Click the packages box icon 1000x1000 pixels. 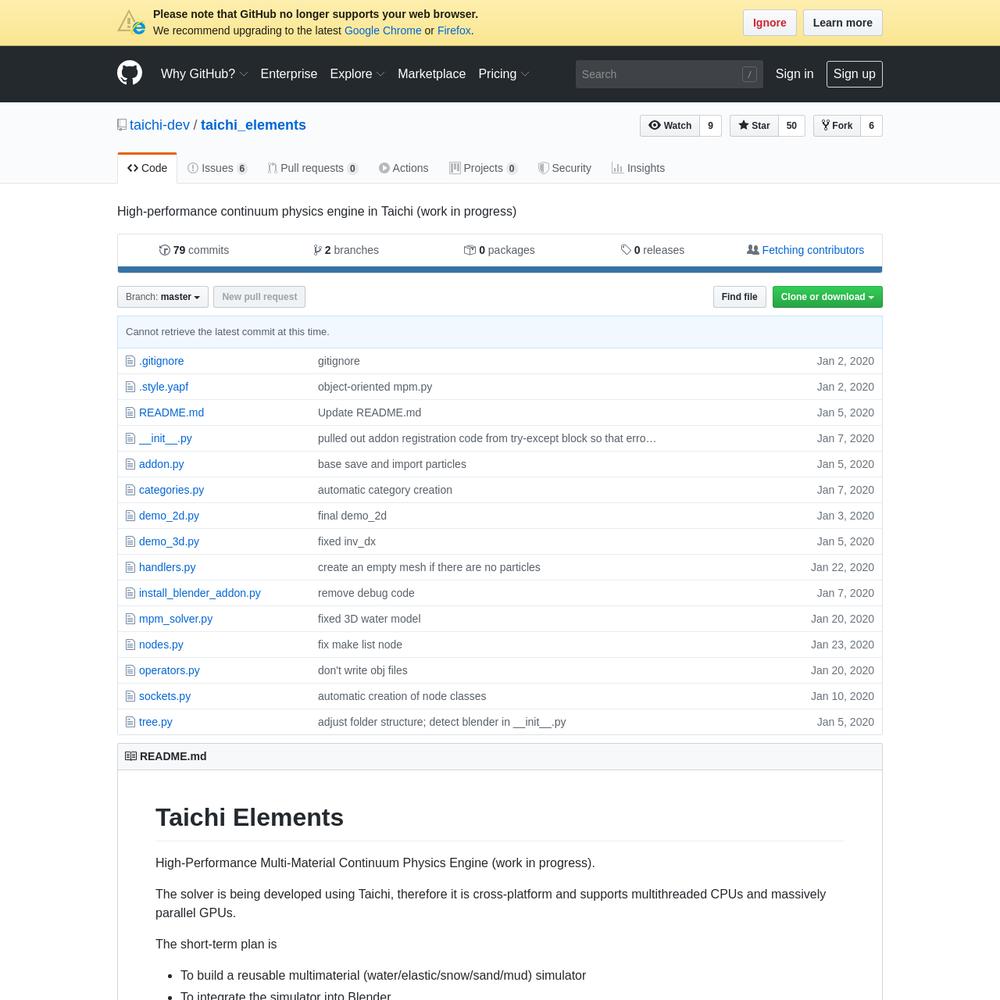470,250
